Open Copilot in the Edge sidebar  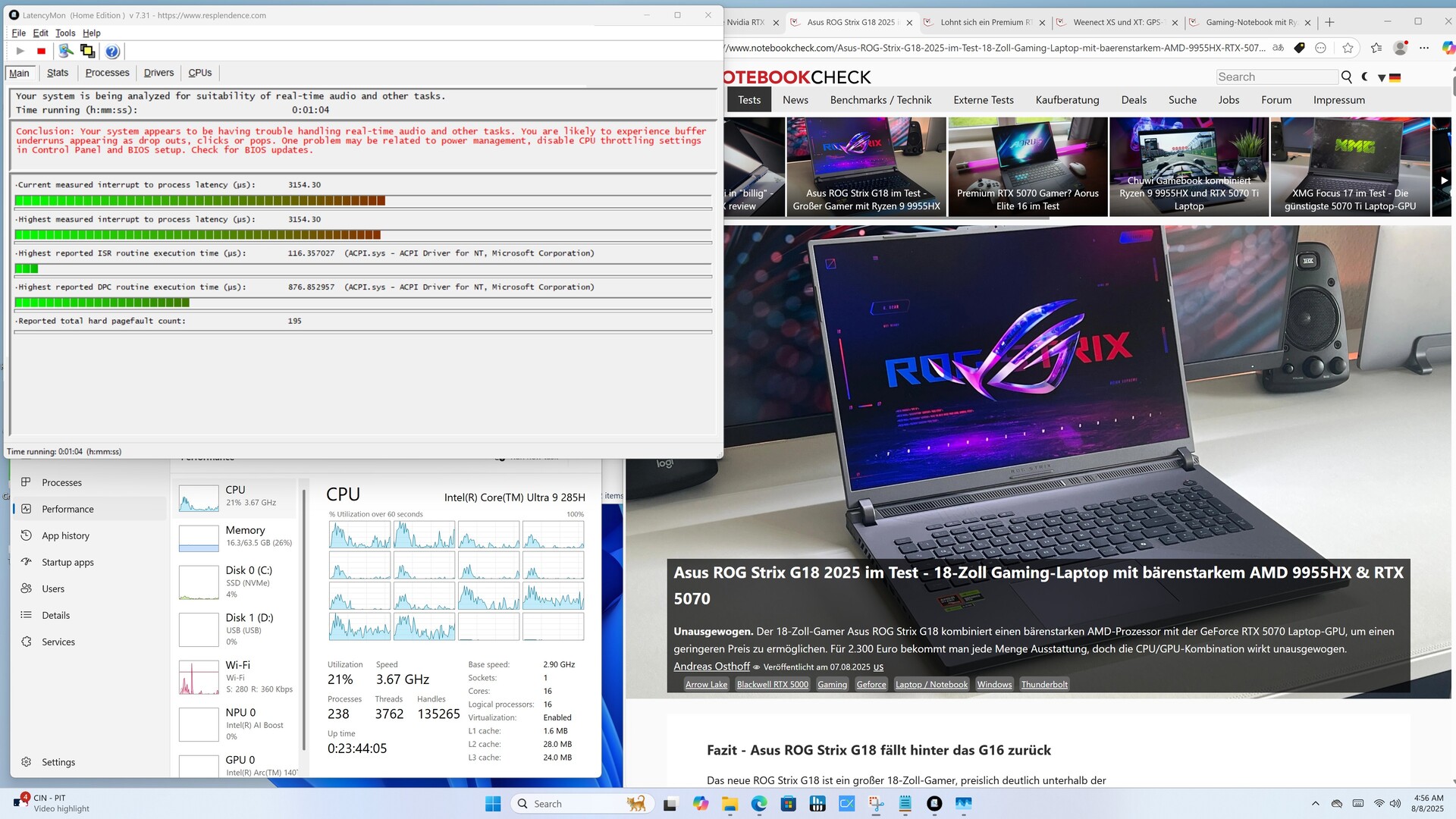1448,48
